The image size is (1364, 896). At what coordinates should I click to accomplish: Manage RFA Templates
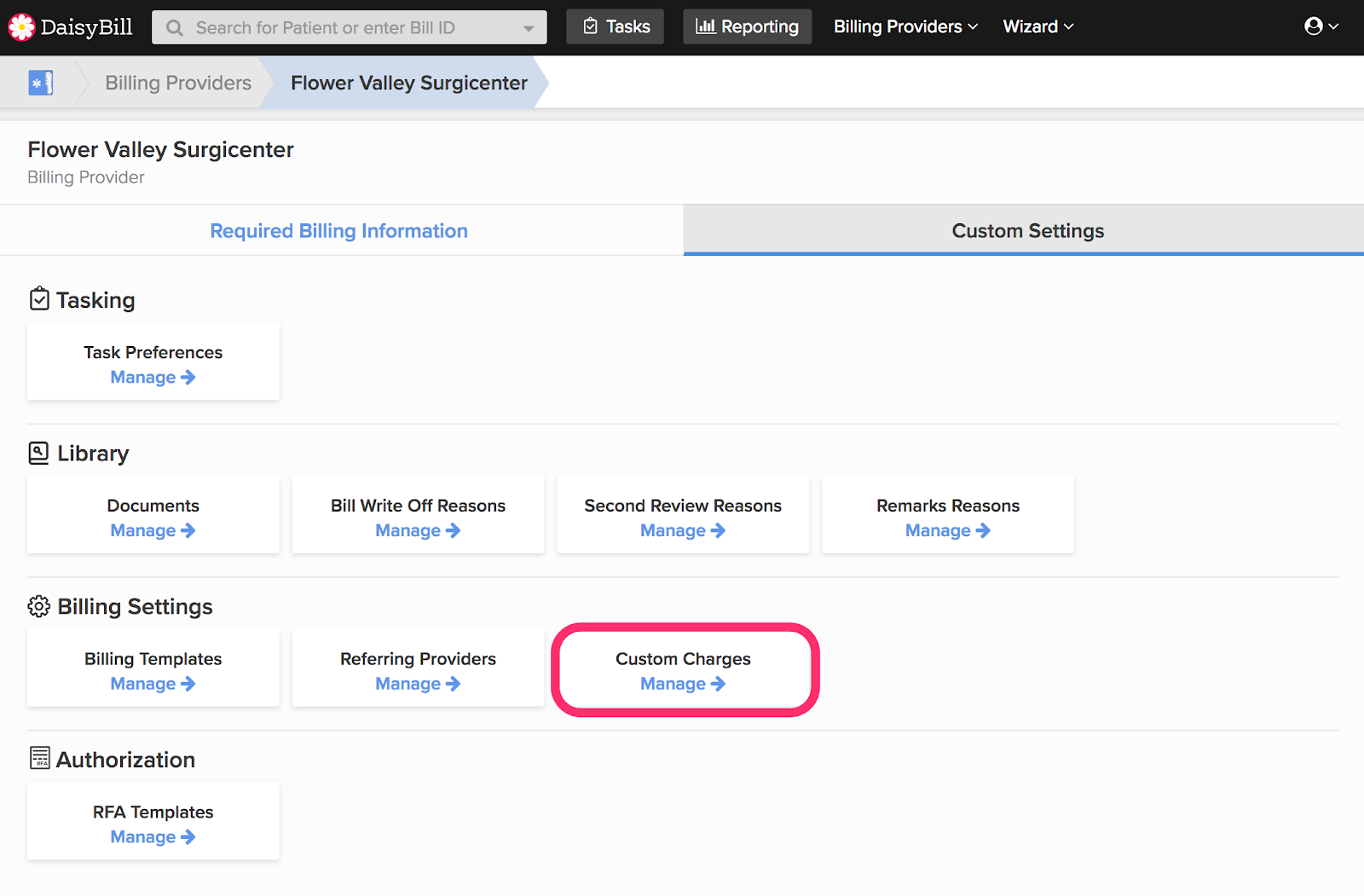[153, 837]
